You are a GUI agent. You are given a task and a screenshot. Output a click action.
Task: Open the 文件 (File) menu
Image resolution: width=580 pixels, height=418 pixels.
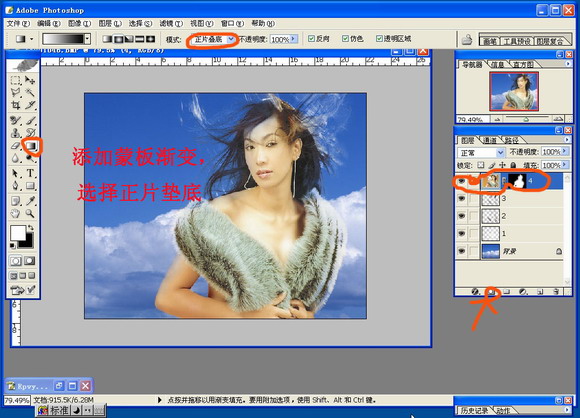[18, 23]
